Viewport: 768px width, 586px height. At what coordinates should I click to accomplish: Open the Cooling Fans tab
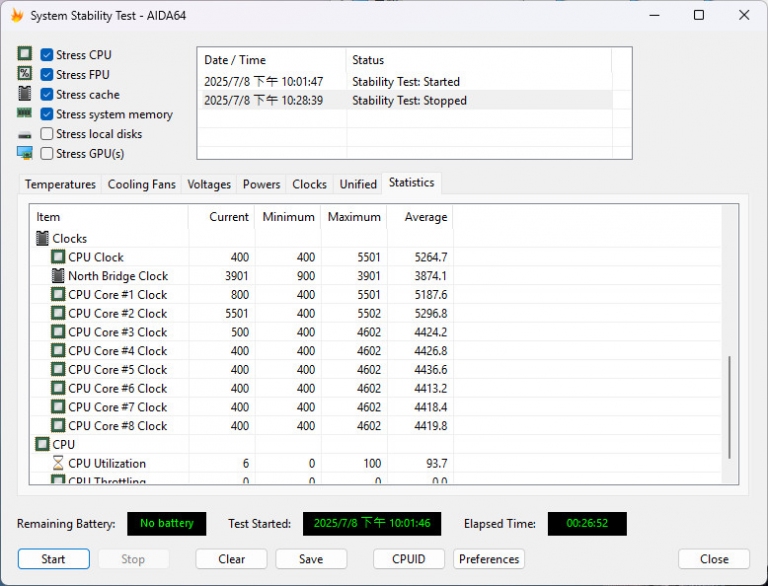142,184
